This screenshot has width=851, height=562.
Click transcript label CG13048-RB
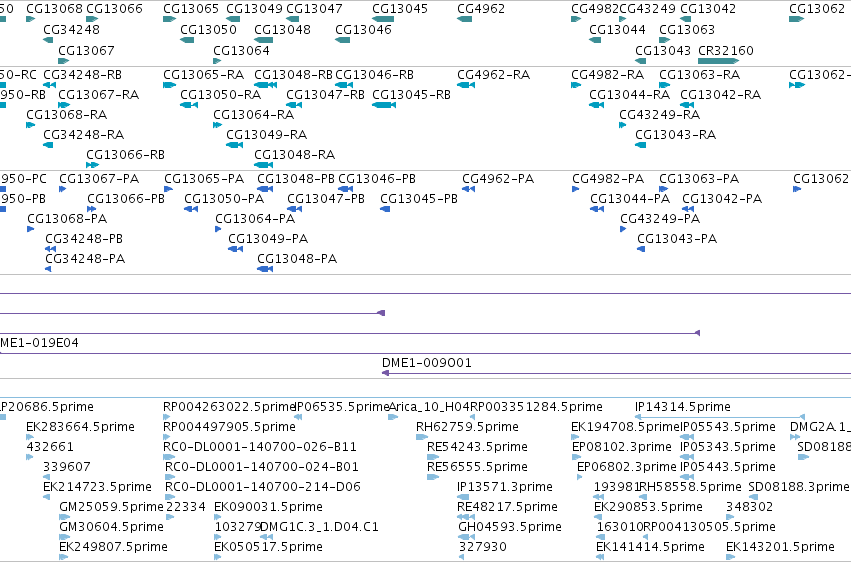coord(294,75)
